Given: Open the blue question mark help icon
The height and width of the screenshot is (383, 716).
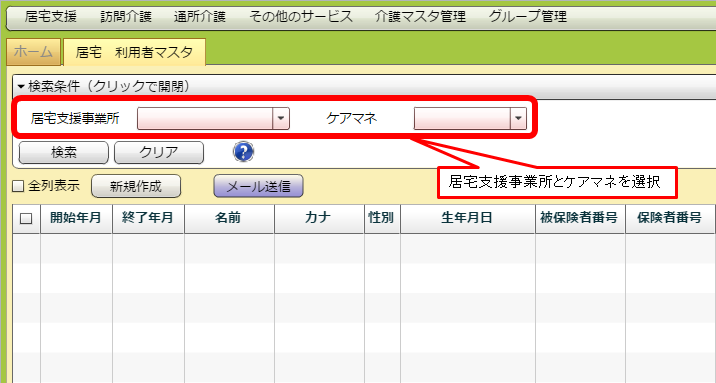Looking at the screenshot, I should click(x=243, y=152).
